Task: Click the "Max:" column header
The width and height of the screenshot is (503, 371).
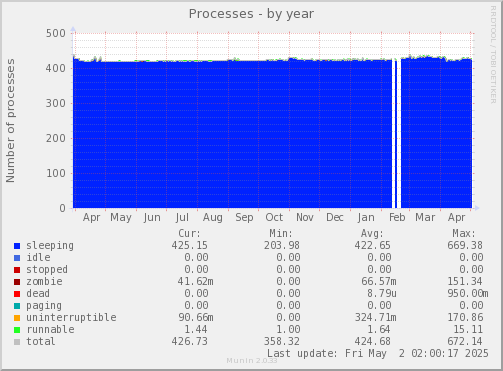Action: [x=464, y=233]
